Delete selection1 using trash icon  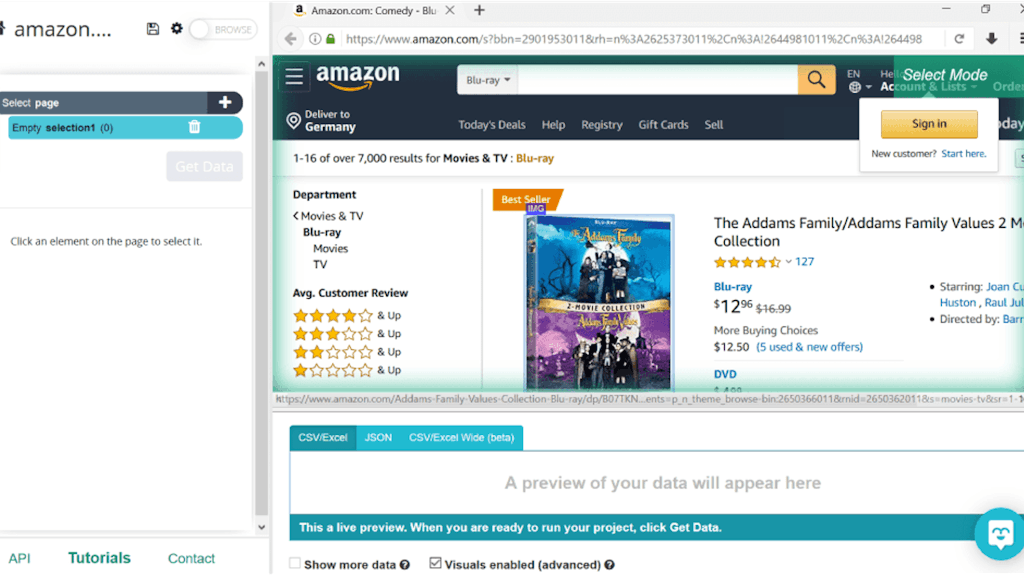coord(195,127)
